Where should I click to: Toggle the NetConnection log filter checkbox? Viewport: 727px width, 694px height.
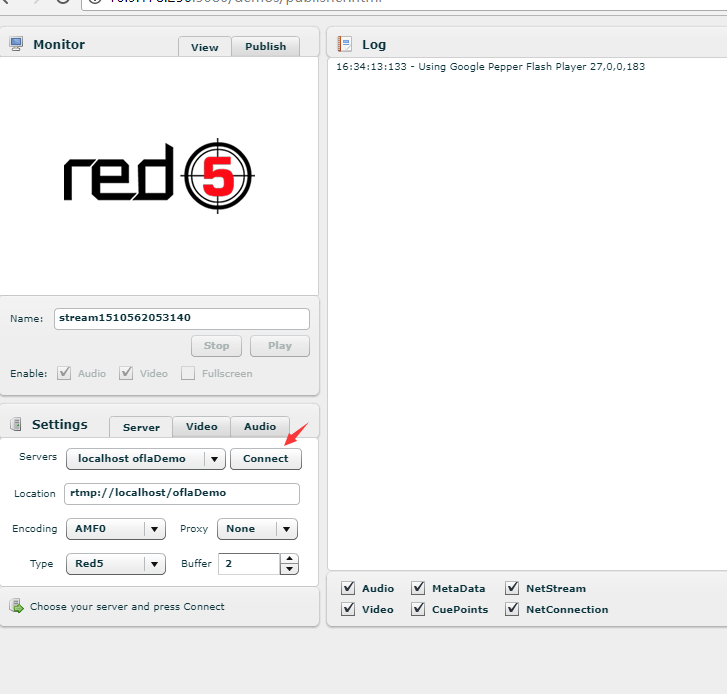coord(512,609)
